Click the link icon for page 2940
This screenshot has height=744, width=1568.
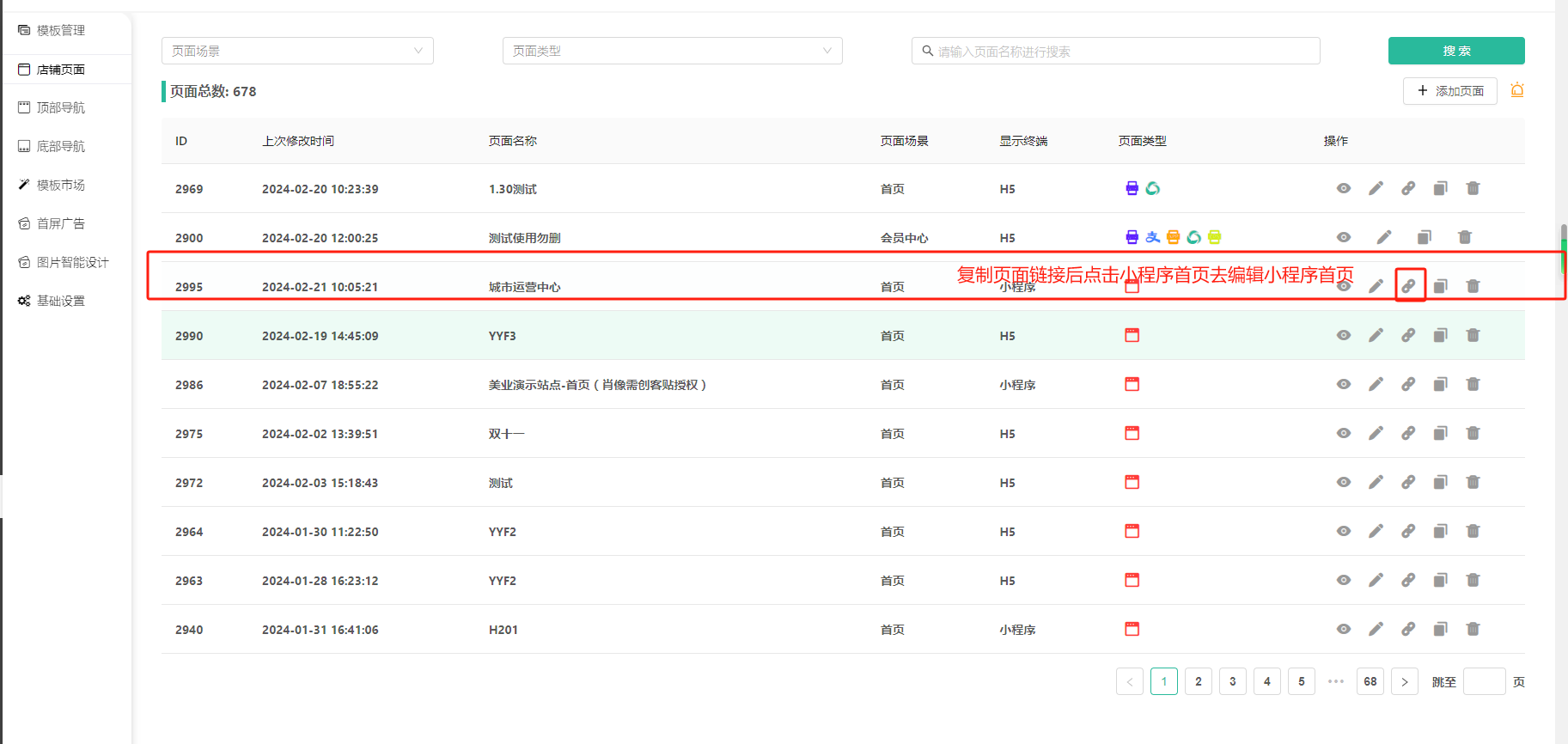pyautogui.click(x=1408, y=629)
